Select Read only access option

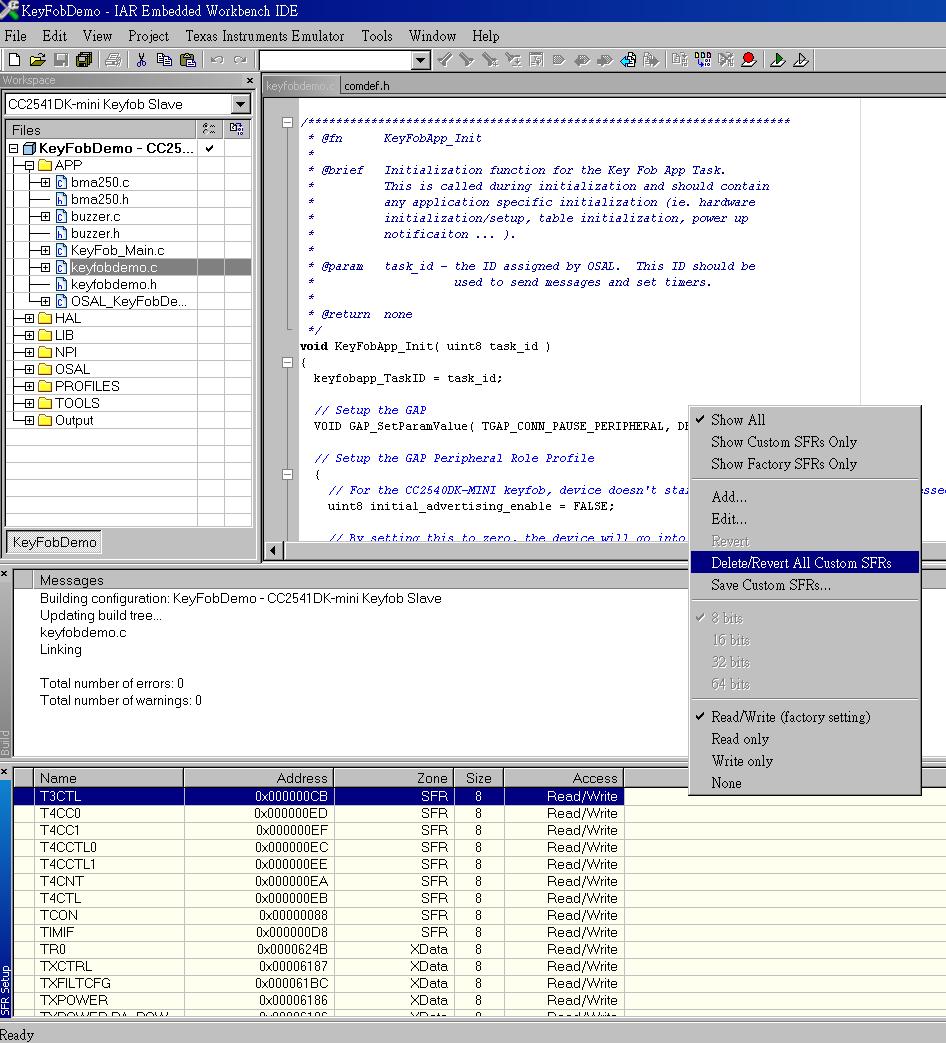point(740,739)
